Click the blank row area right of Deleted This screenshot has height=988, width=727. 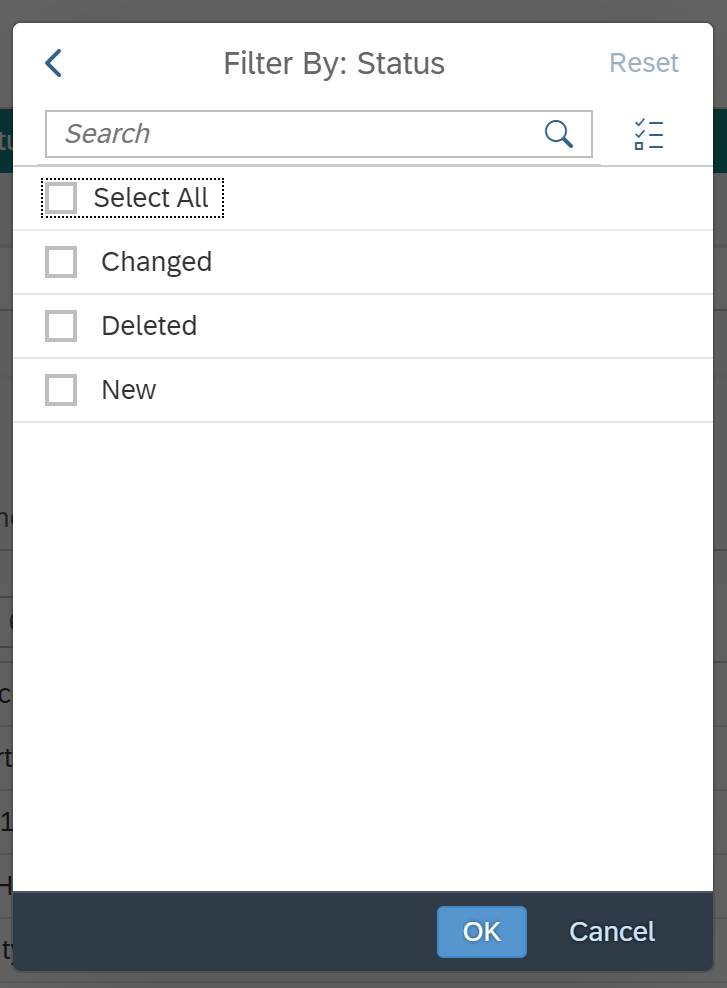click(x=454, y=326)
